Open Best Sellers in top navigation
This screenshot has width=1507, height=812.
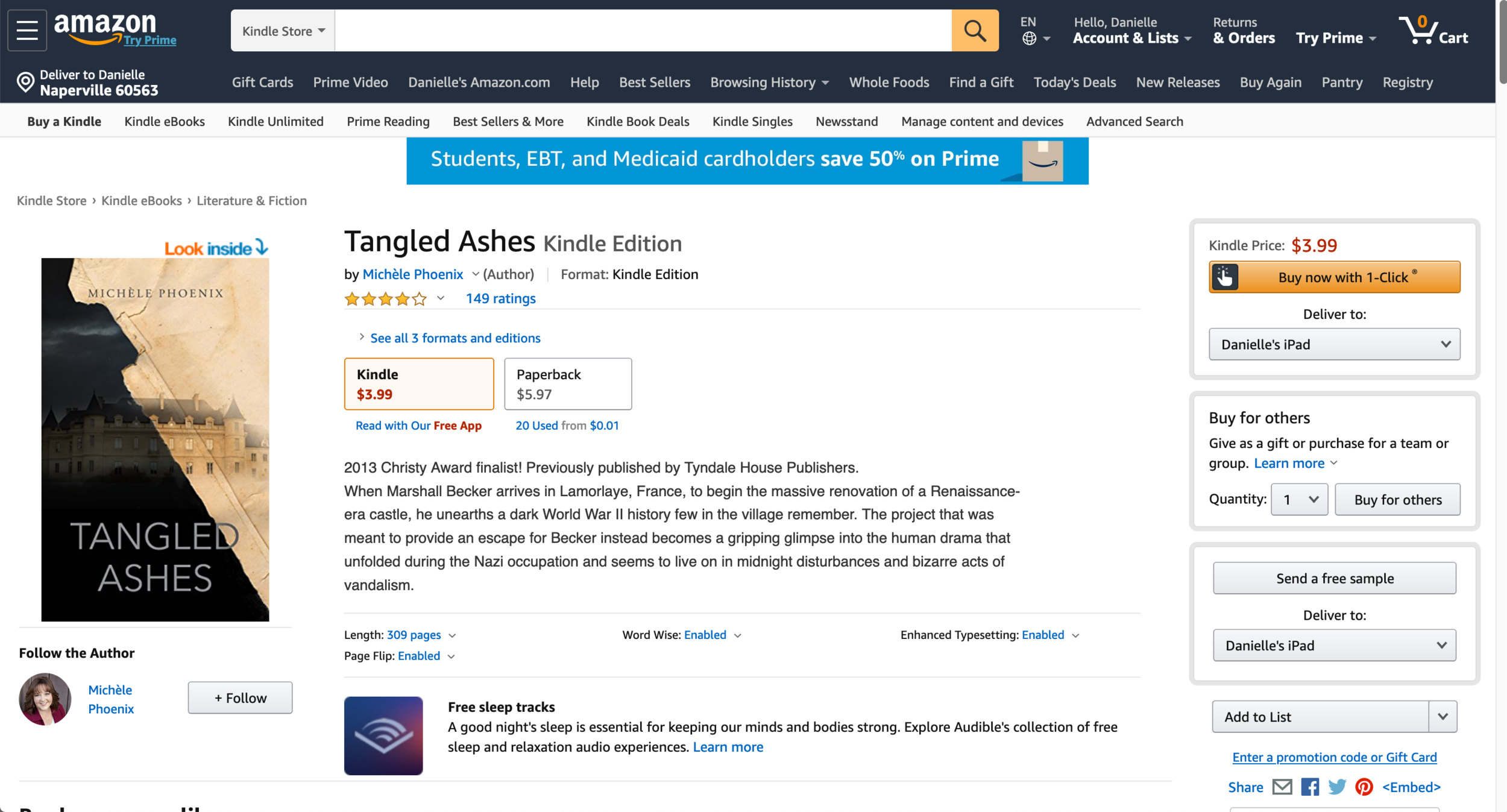point(655,82)
